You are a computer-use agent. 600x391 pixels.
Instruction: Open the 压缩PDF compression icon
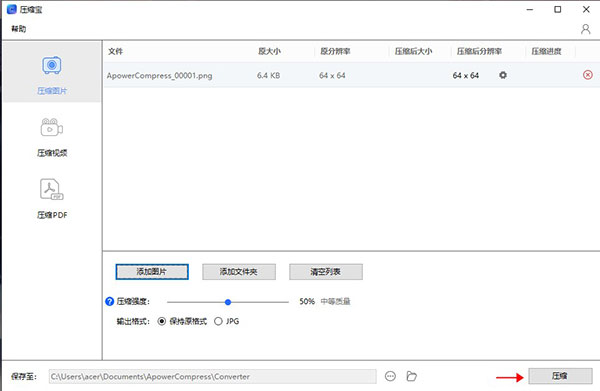(52, 189)
